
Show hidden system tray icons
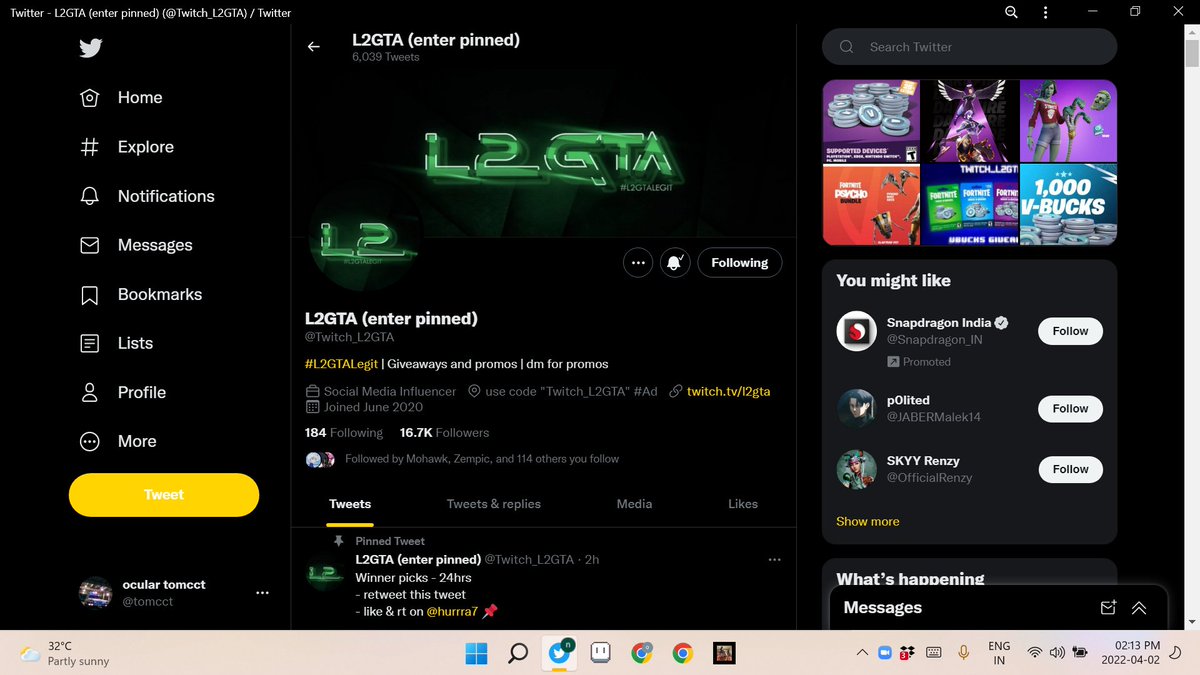[x=862, y=653]
